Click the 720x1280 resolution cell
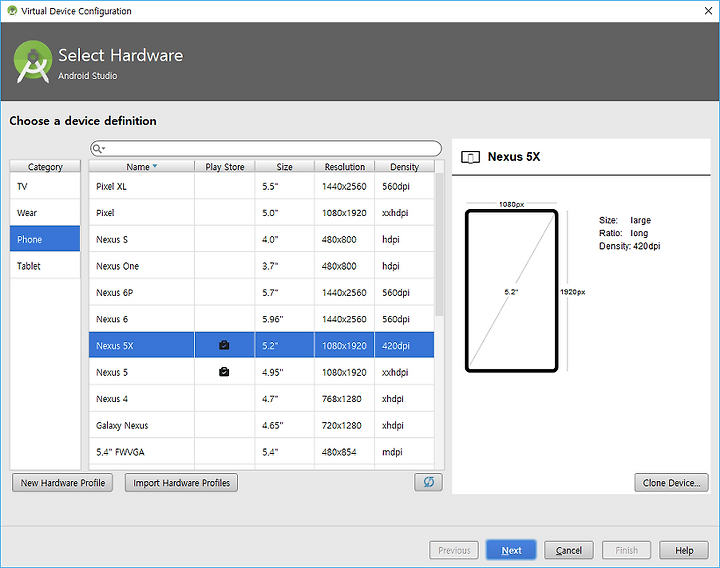 click(x=344, y=425)
